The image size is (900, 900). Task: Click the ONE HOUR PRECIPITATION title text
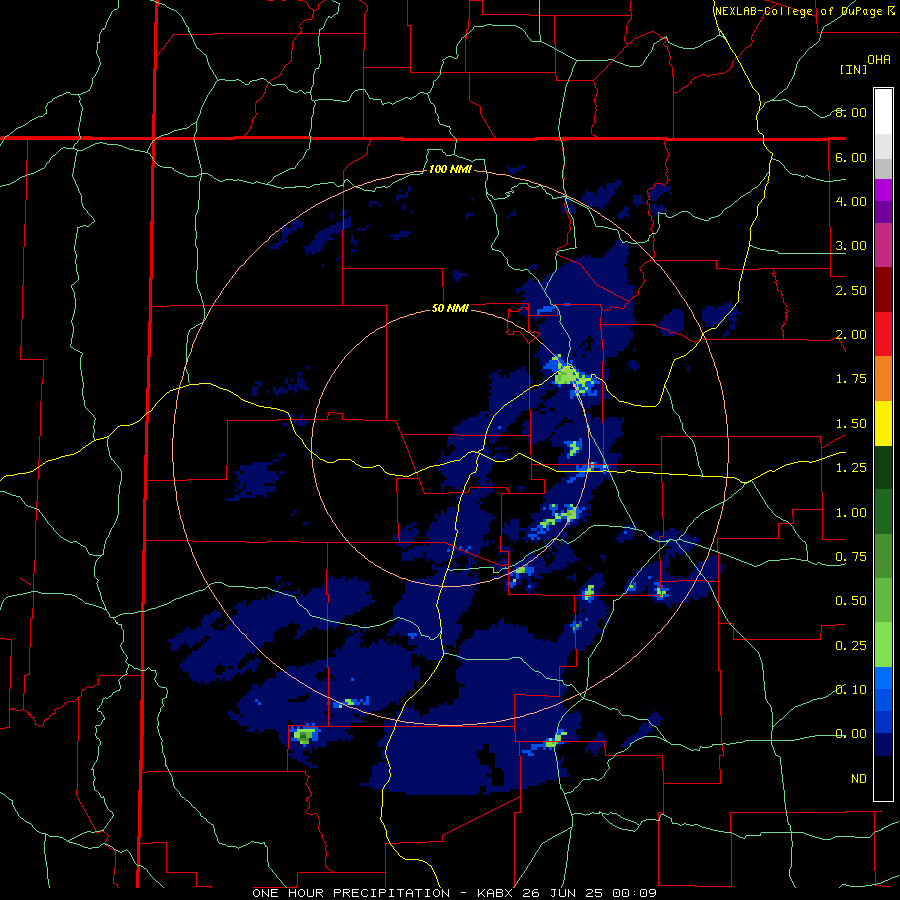[351, 893]
